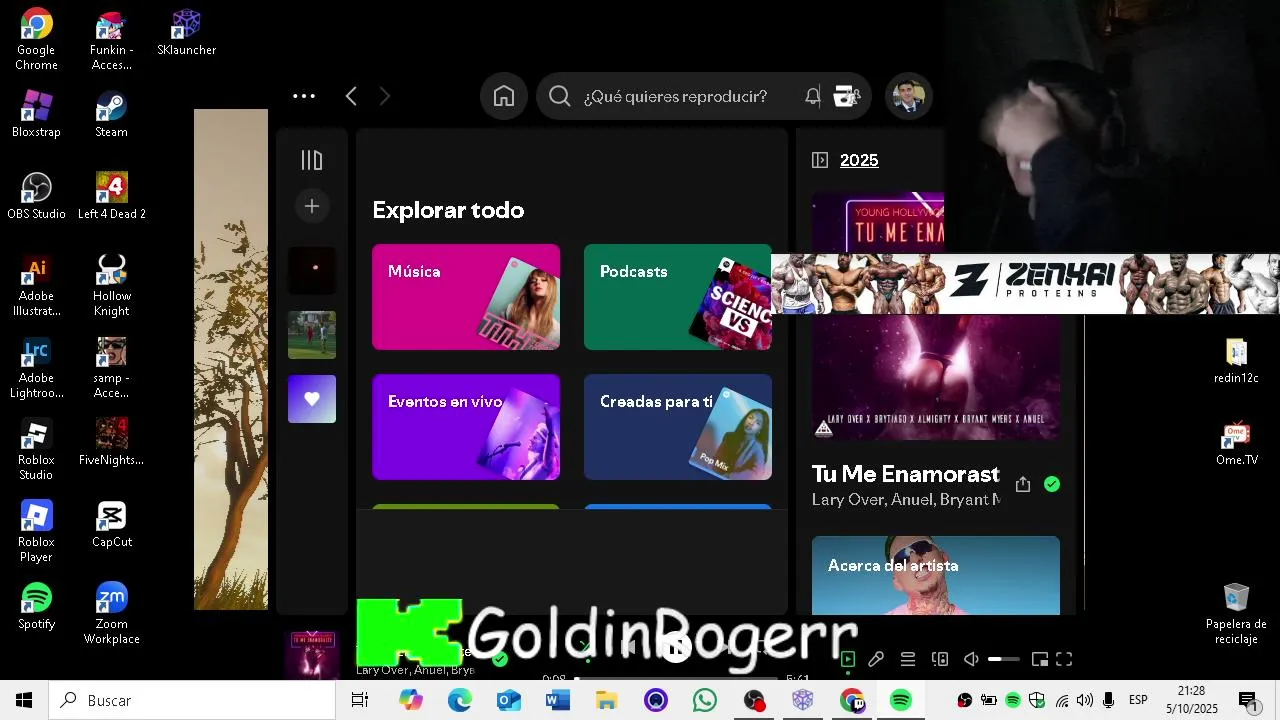Click the taskbar Buscar search box
This screenshot has width=1280, height=720.
click(192, 701)
